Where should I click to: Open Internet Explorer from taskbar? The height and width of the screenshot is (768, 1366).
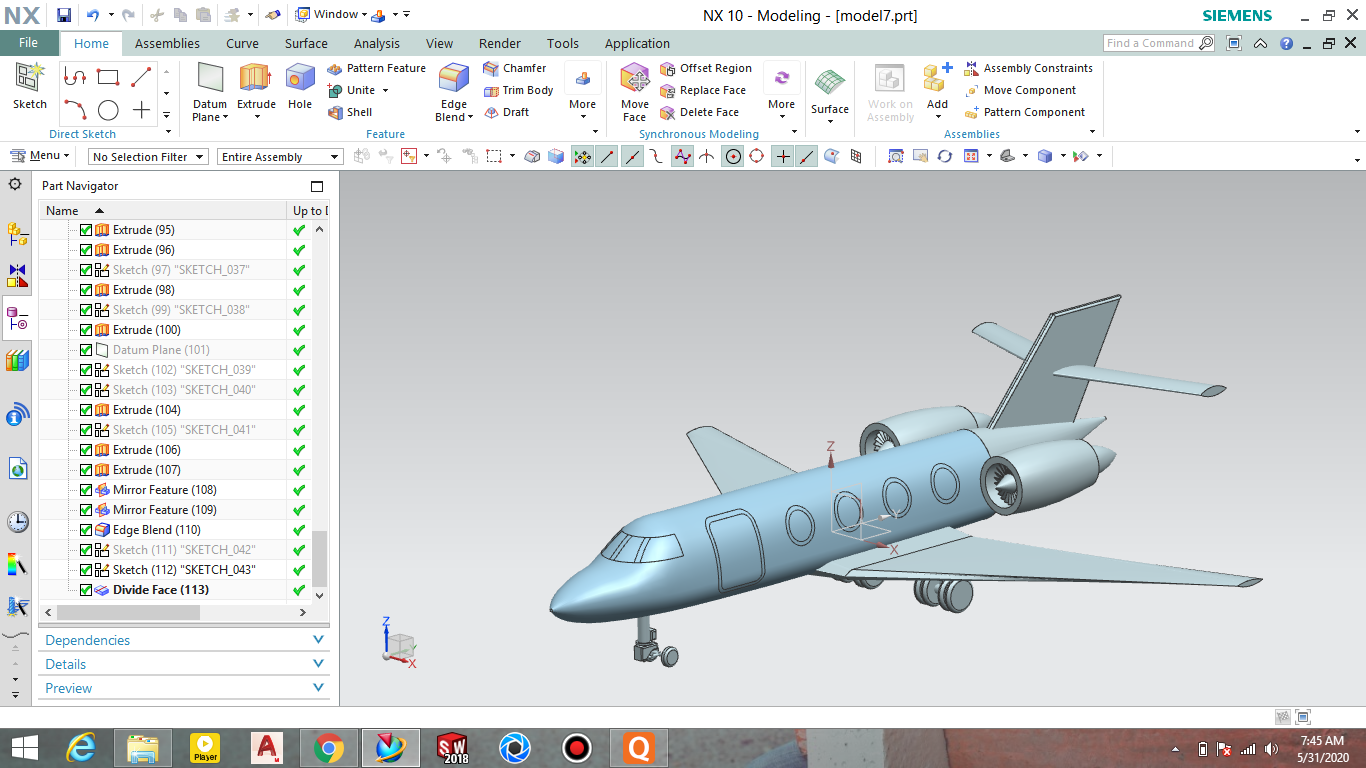point(81,748)
